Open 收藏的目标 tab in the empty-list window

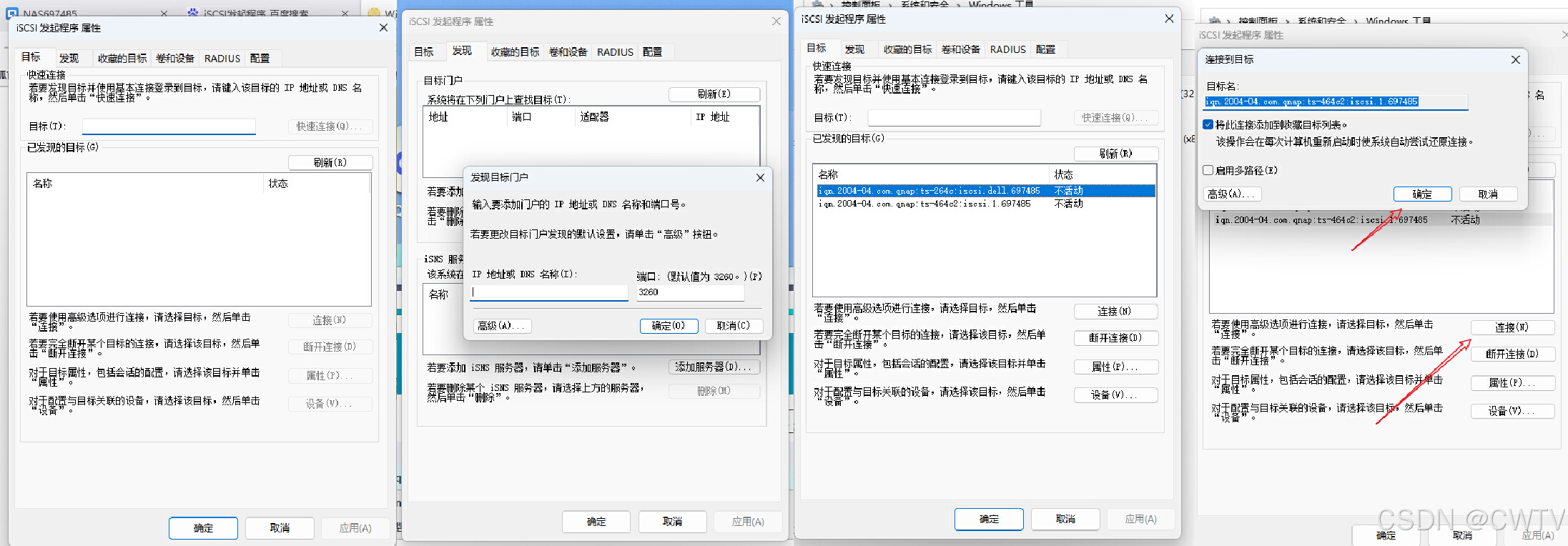point(122,59)
